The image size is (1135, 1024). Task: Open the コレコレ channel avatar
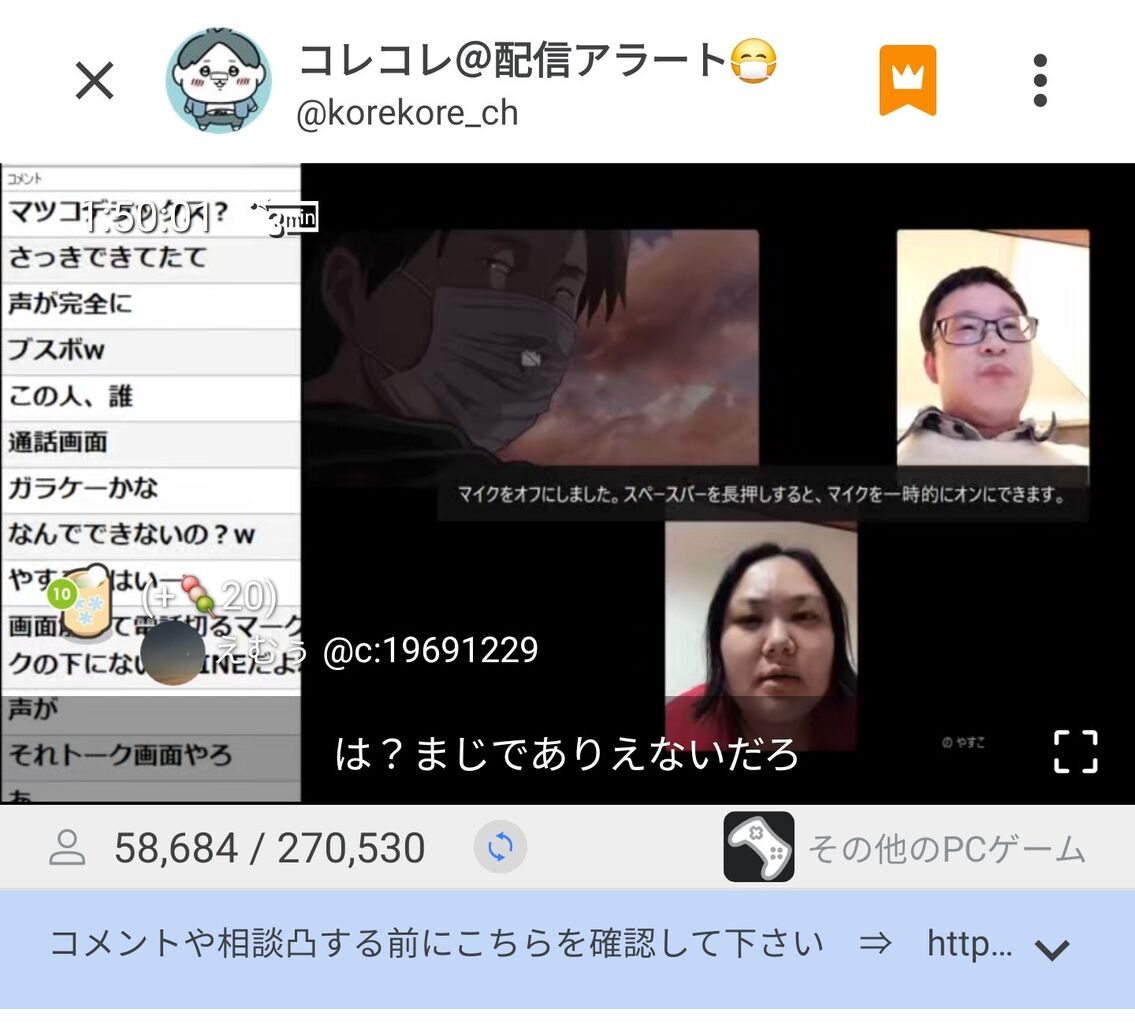219,80
